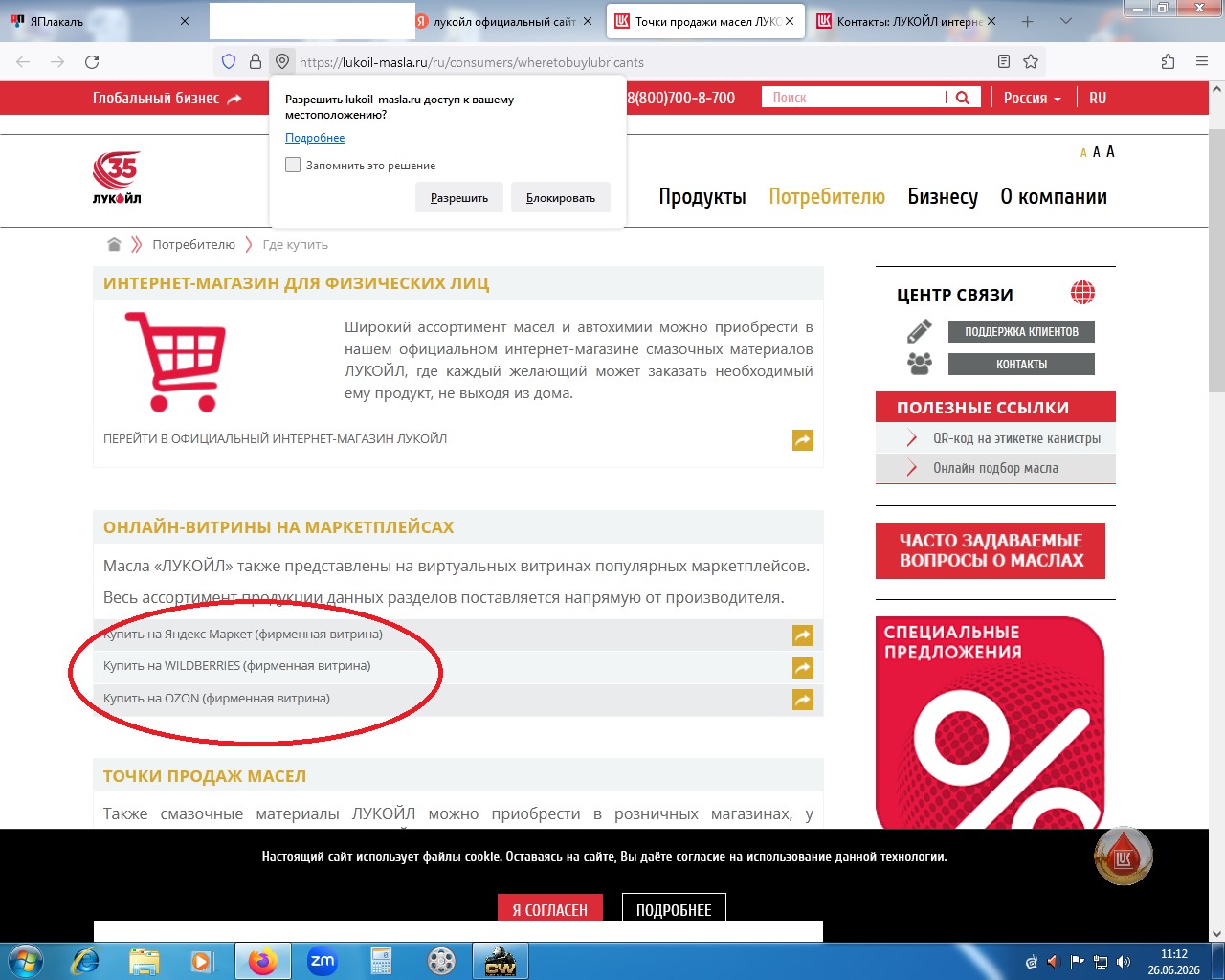Screen dimensions: 1225x980
Task: Open Купить на OZON link
Action: click(216, 699)
